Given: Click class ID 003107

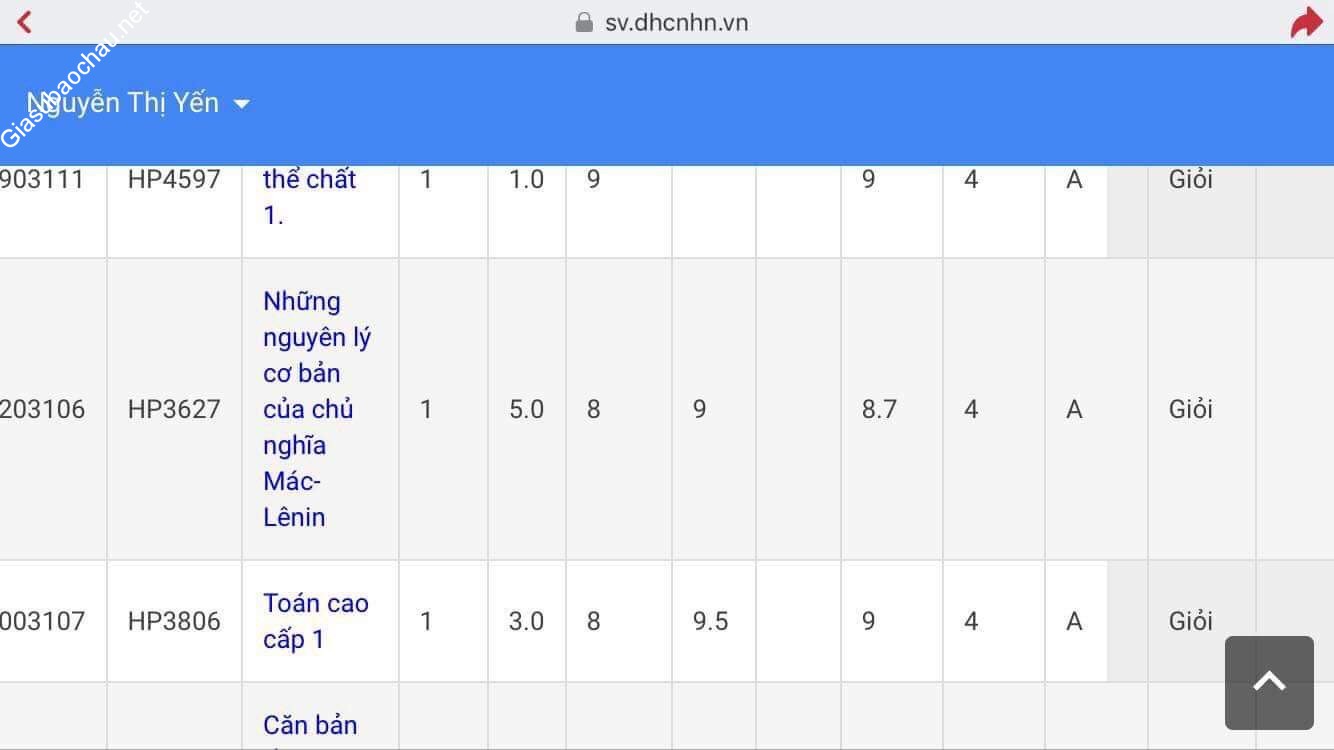Looking at the screenshot, I should [x=43, y=621].
